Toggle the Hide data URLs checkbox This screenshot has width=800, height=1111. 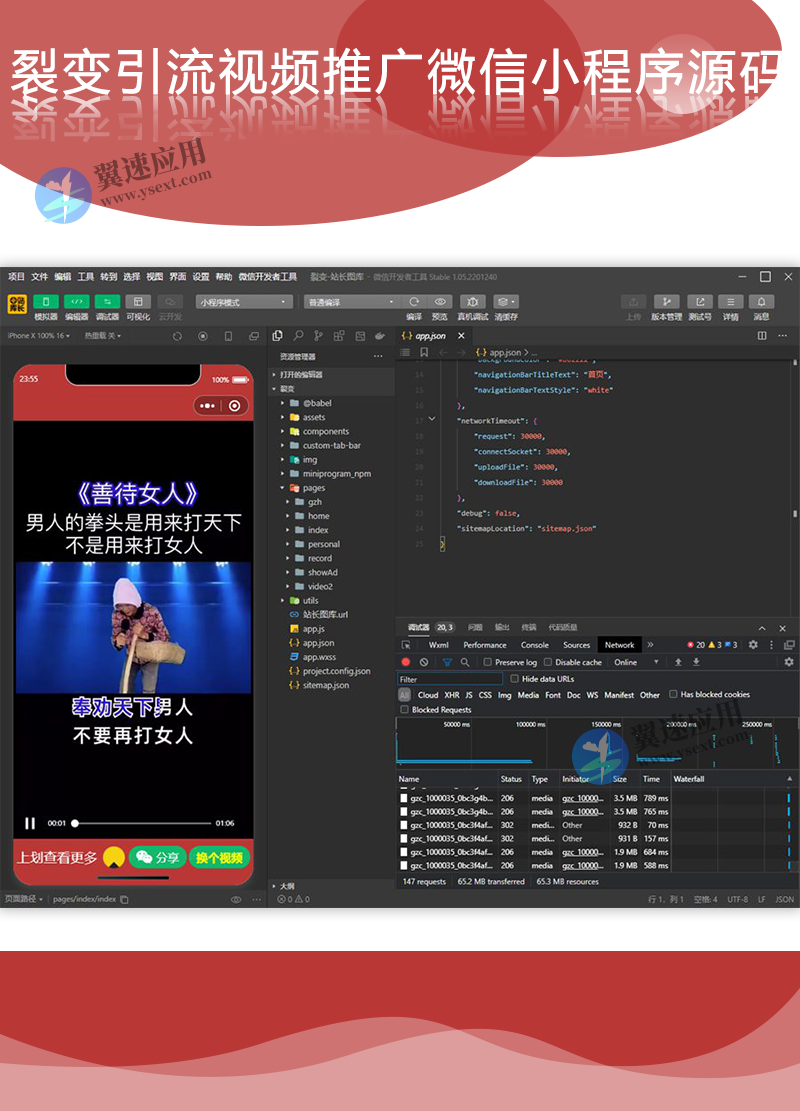514,678
